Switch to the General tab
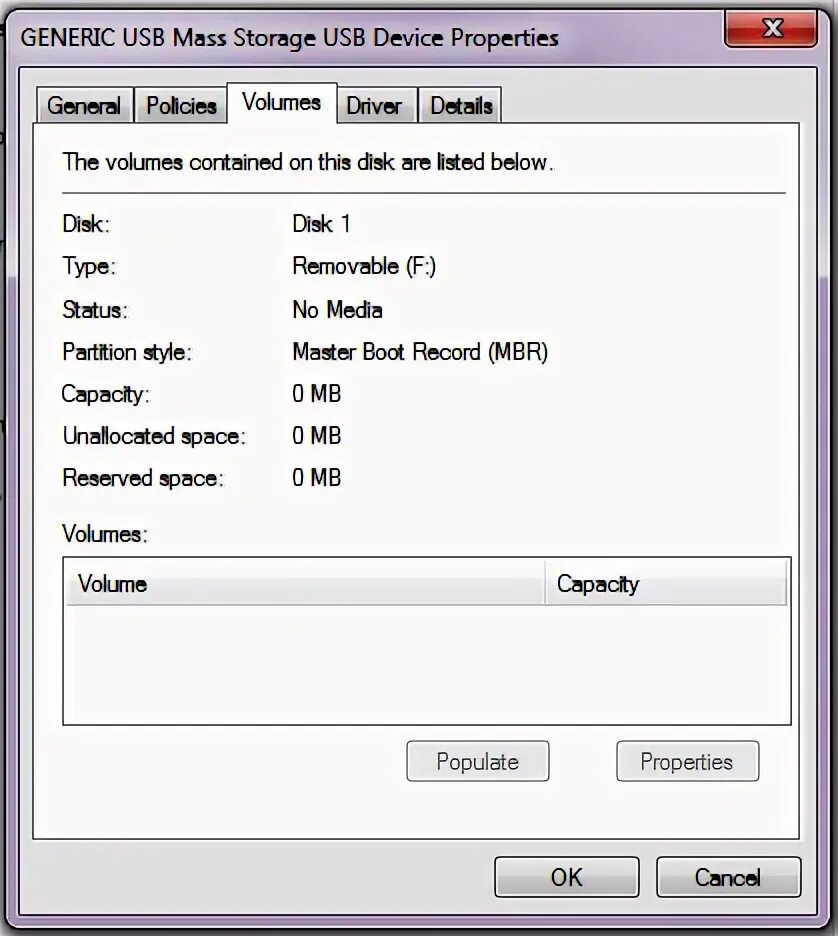The height and width of the screenshot is (936, 838). [84, 104]
